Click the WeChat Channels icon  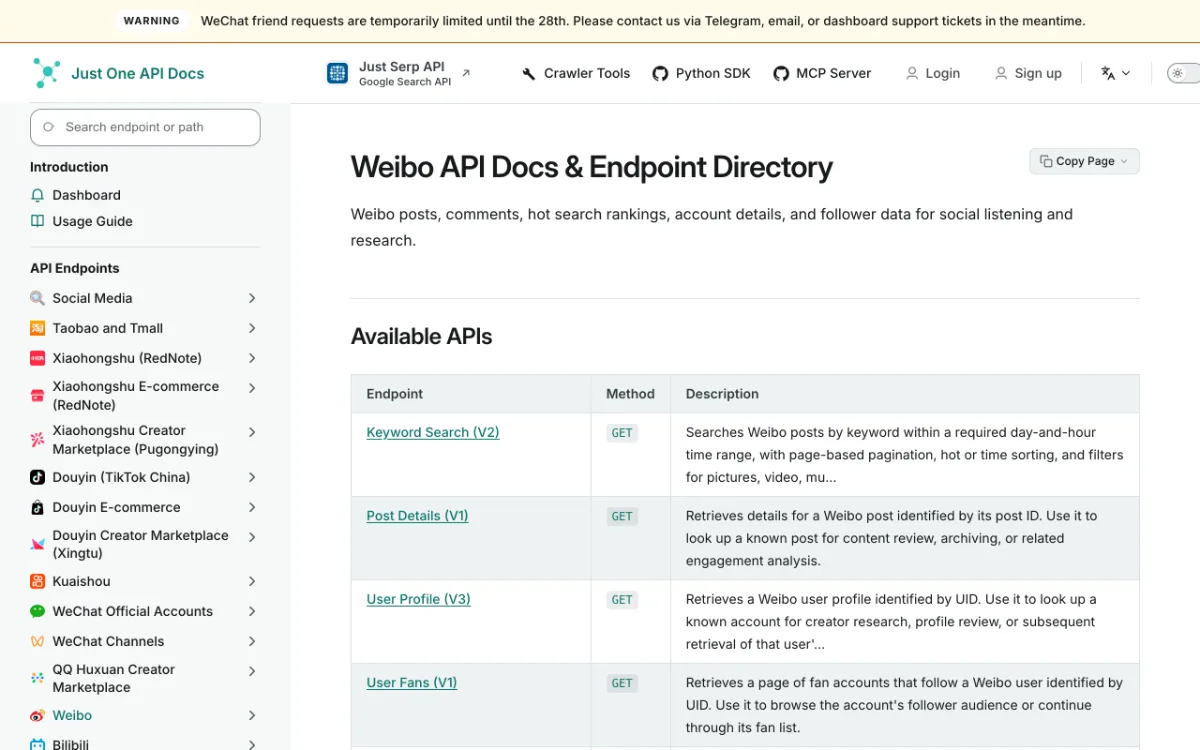tap(37, 641)
